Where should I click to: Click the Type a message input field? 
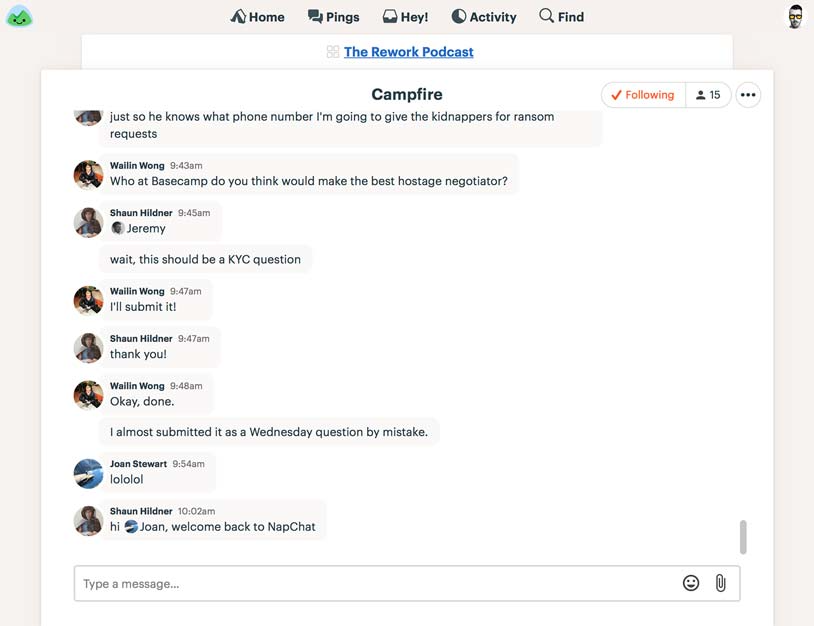pyautogui.click(x=375, y=584)
